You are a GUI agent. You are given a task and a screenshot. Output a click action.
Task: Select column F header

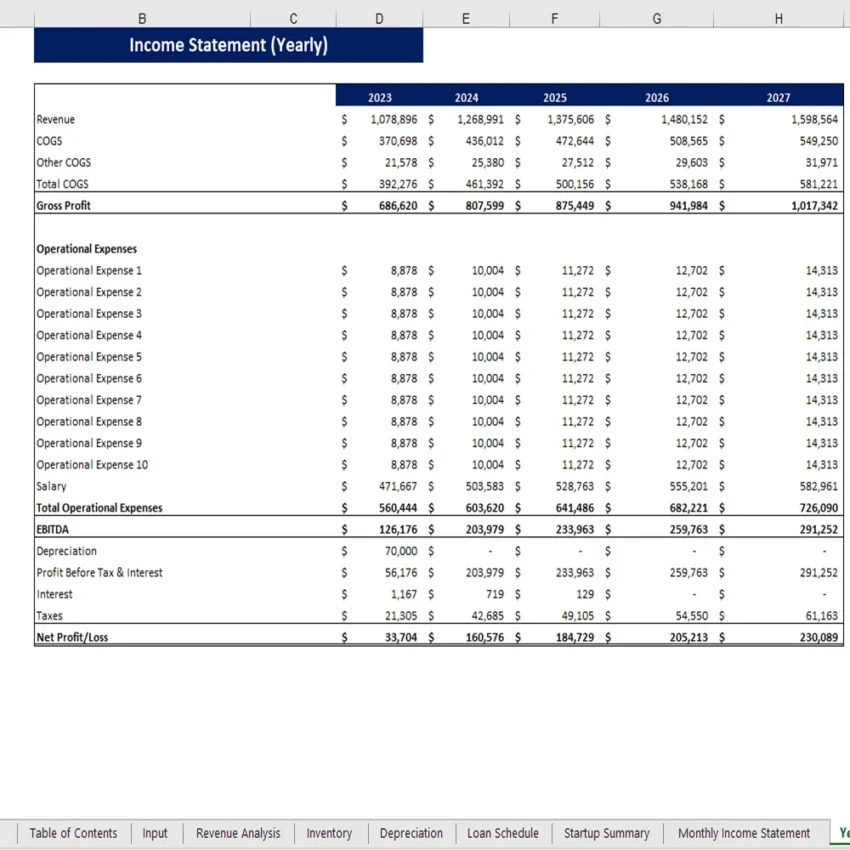coord(554,19)
